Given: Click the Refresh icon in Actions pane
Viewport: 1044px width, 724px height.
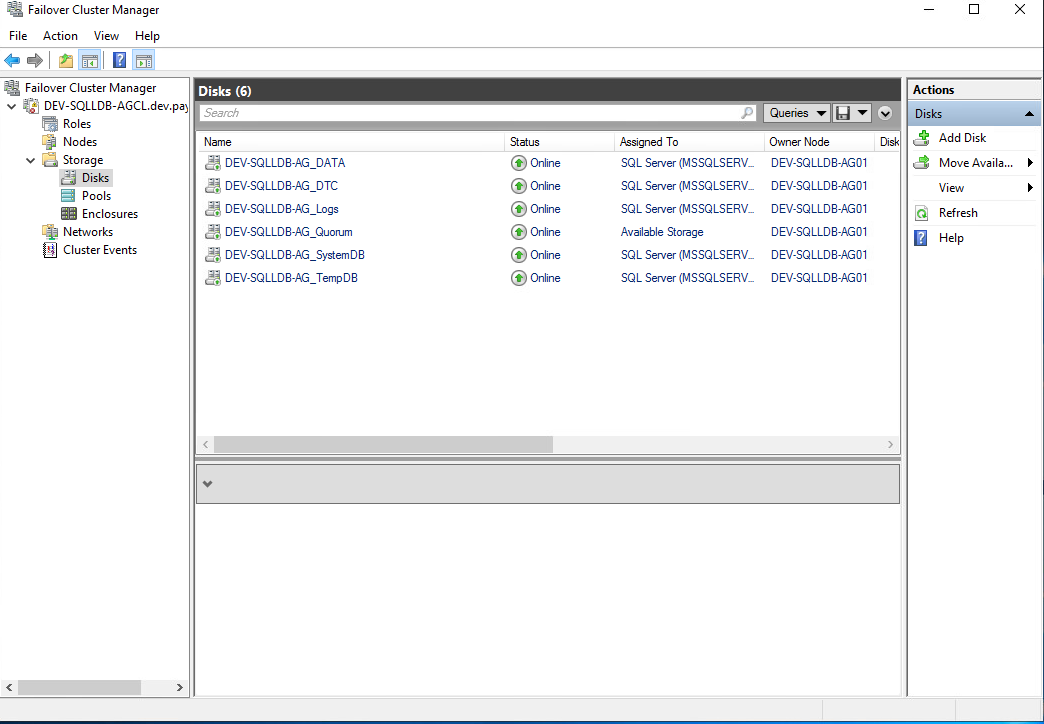Looking at the screenshot, I should pyautogui.click(x=921, y=213).
